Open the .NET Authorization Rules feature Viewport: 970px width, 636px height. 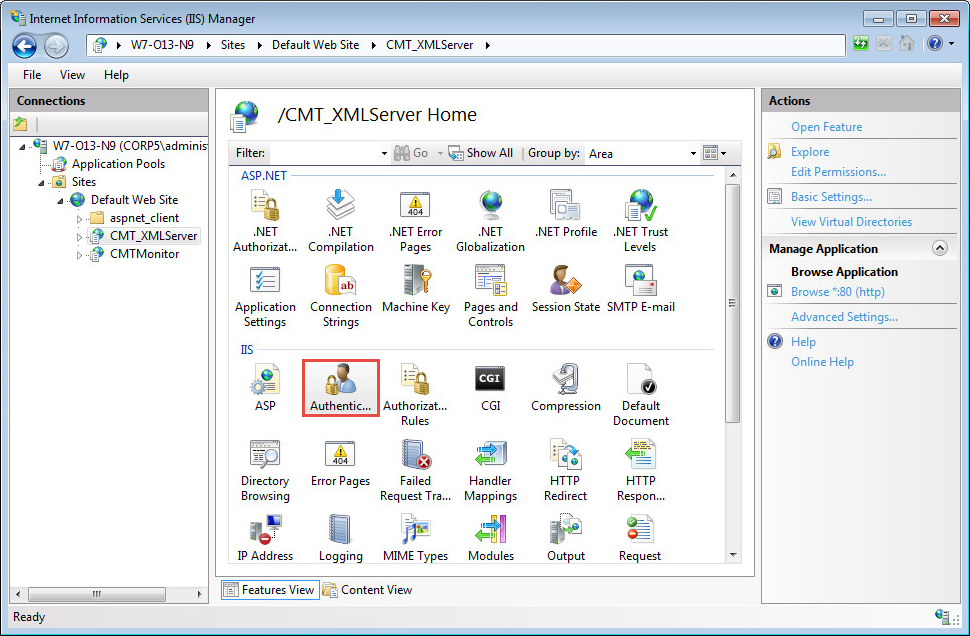pyautogui.click(x=265, y=221)
